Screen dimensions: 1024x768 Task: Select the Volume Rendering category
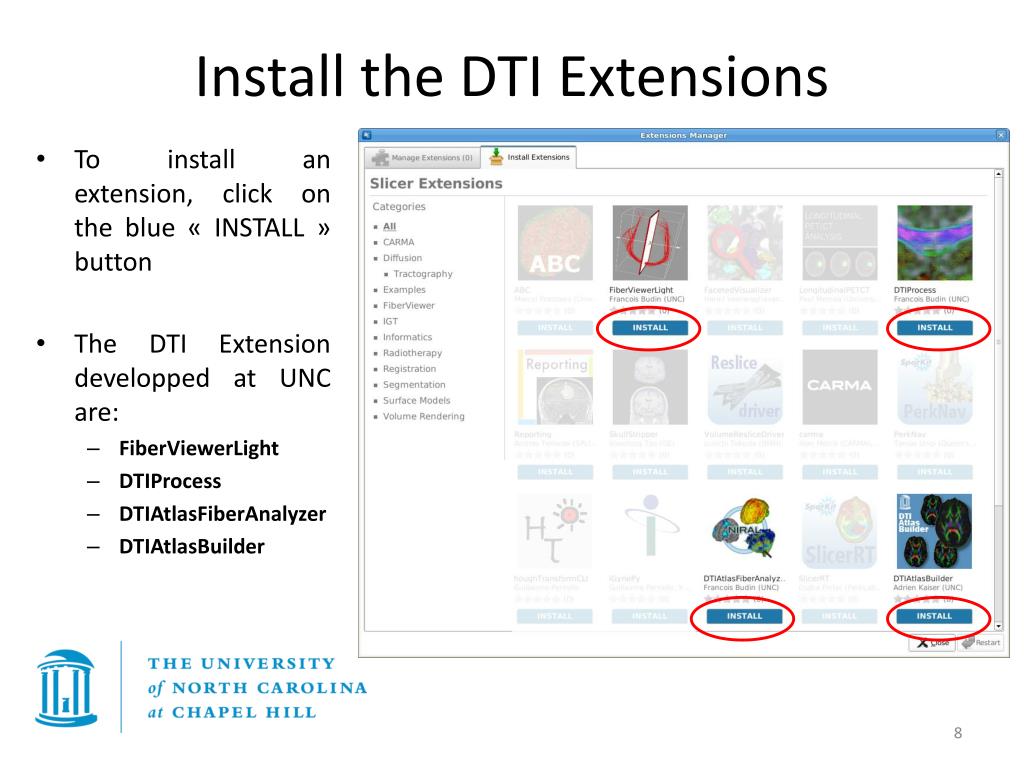click(424, 417)
